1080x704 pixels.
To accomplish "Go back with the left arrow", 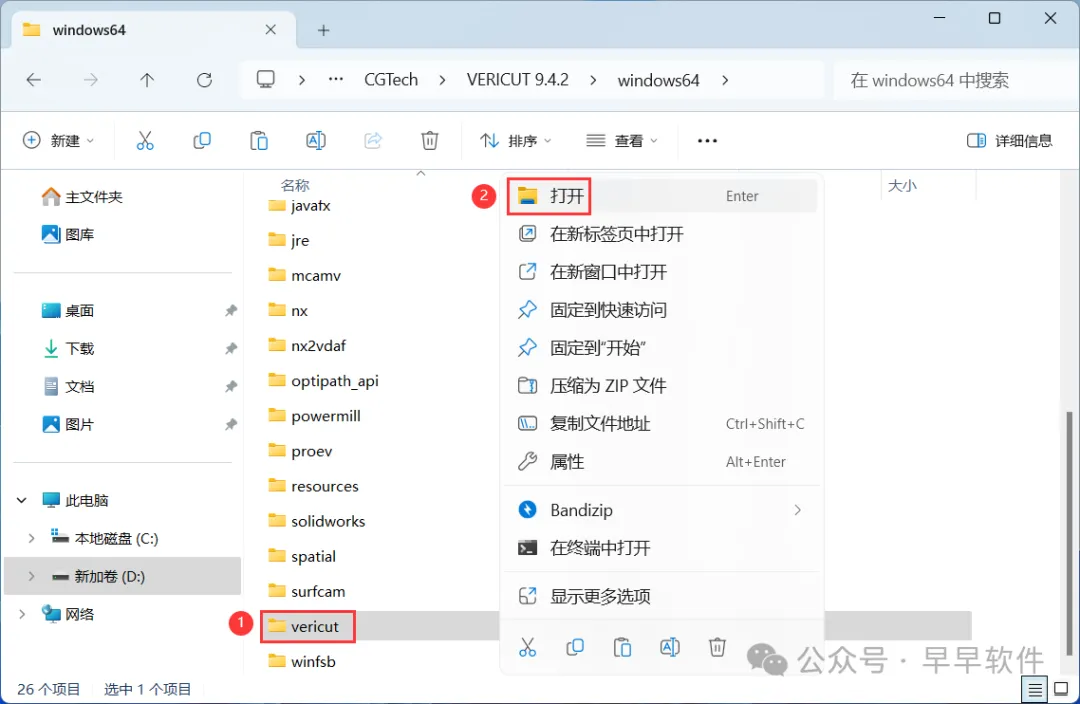I will point(34,80).
